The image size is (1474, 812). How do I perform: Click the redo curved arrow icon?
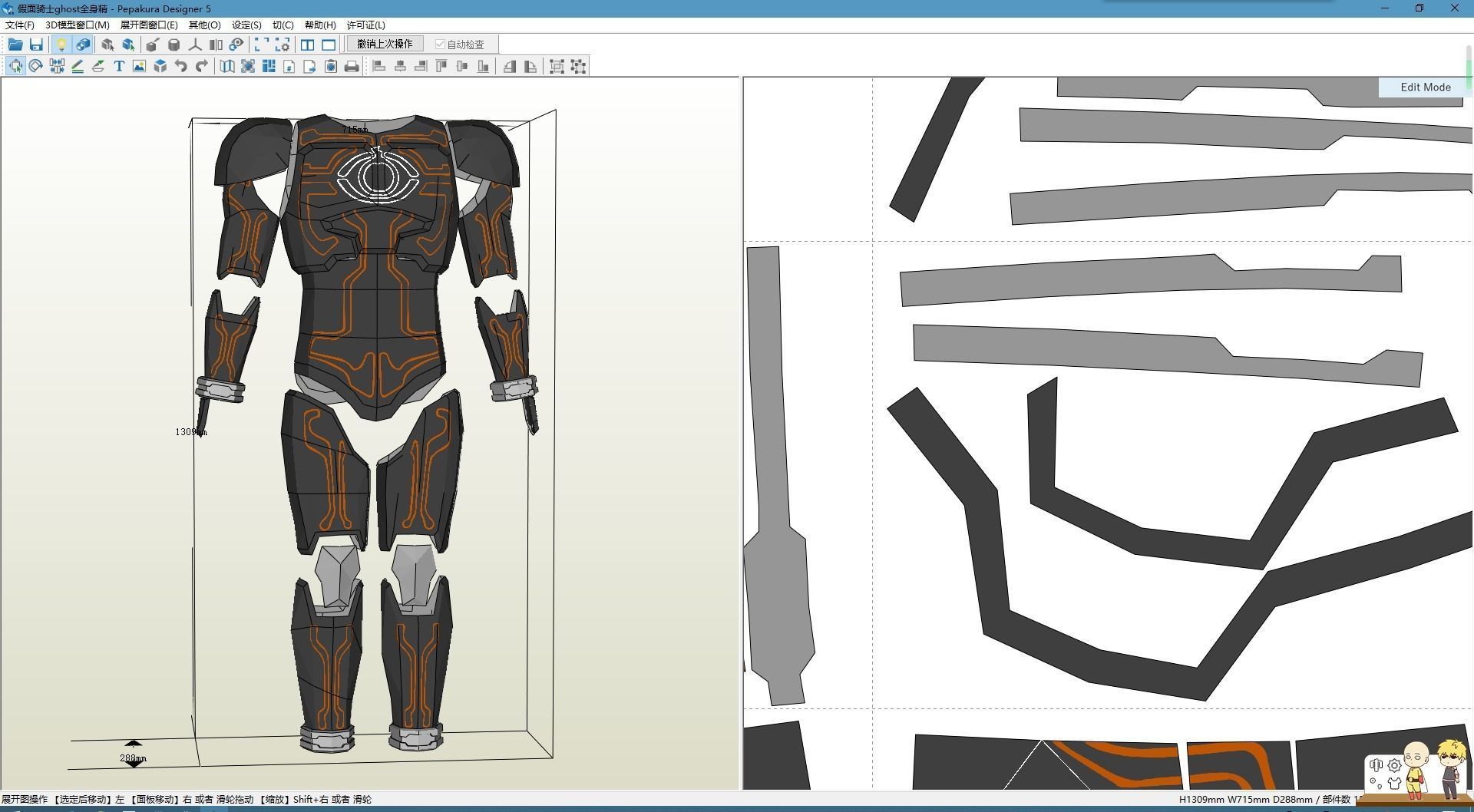tap(201, 66)
